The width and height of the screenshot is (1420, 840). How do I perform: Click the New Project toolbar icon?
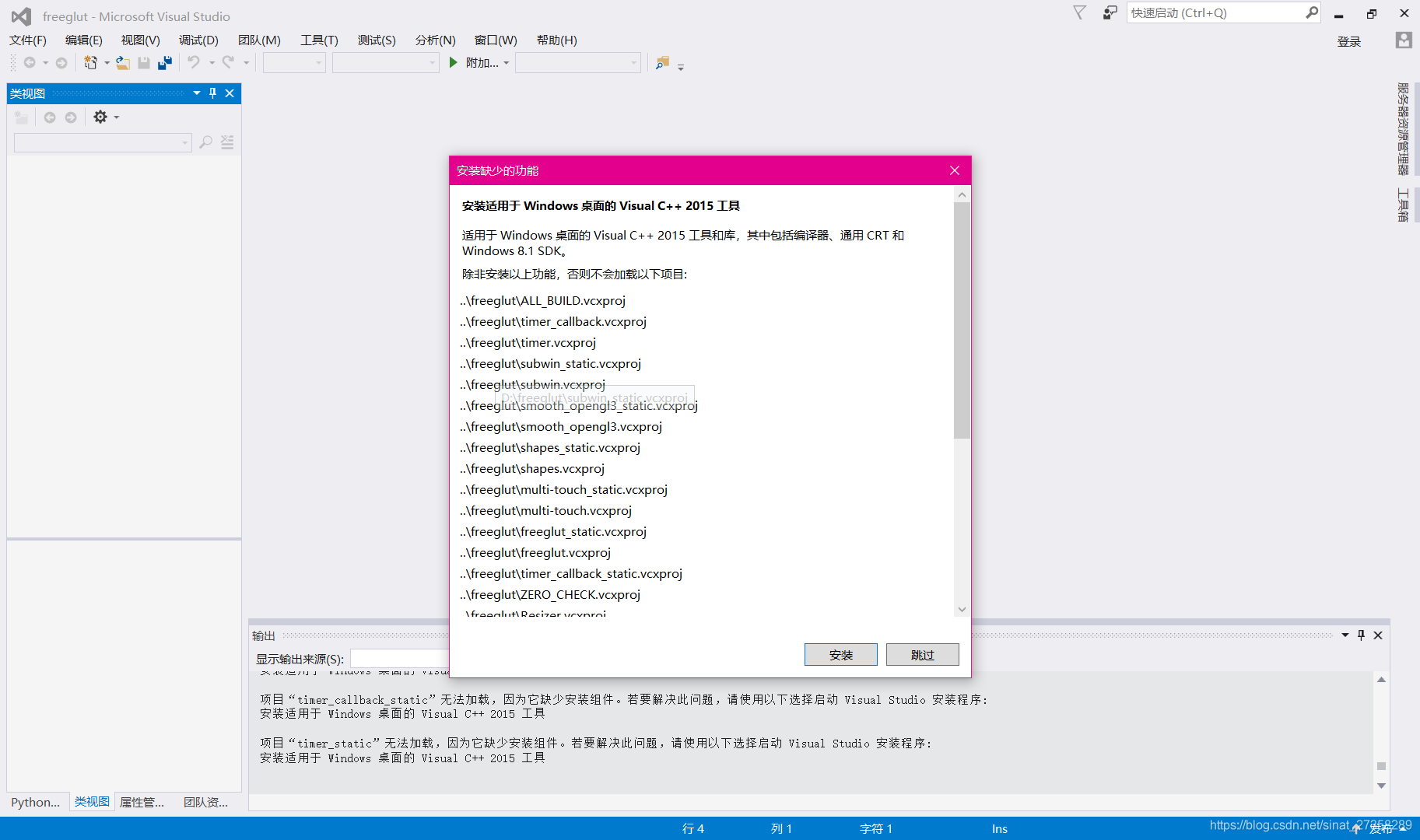(91, 63)
